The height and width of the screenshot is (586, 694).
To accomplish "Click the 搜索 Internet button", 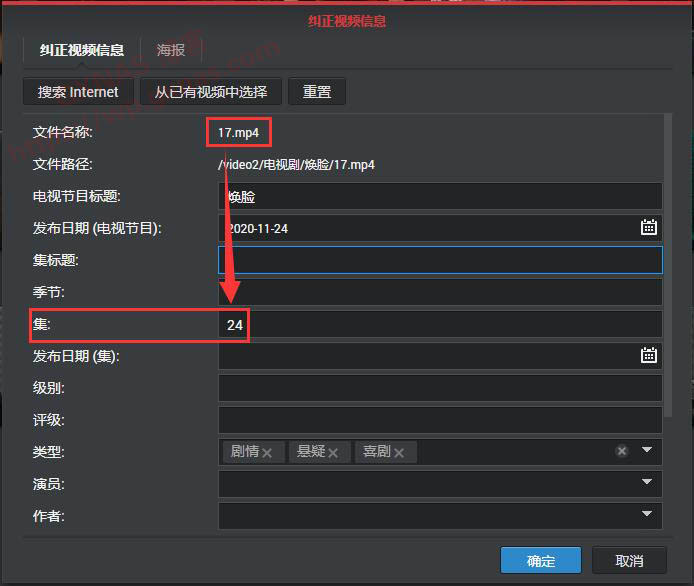I will [78, 92].
